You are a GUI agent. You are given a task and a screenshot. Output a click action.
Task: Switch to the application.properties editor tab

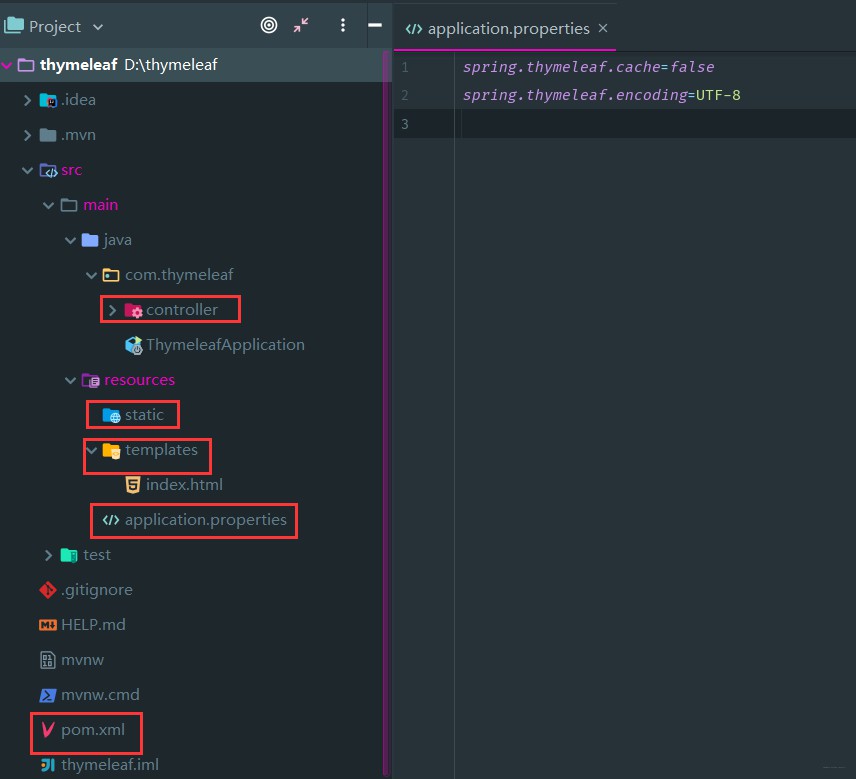pyautogui.click(x=497, y=28)
